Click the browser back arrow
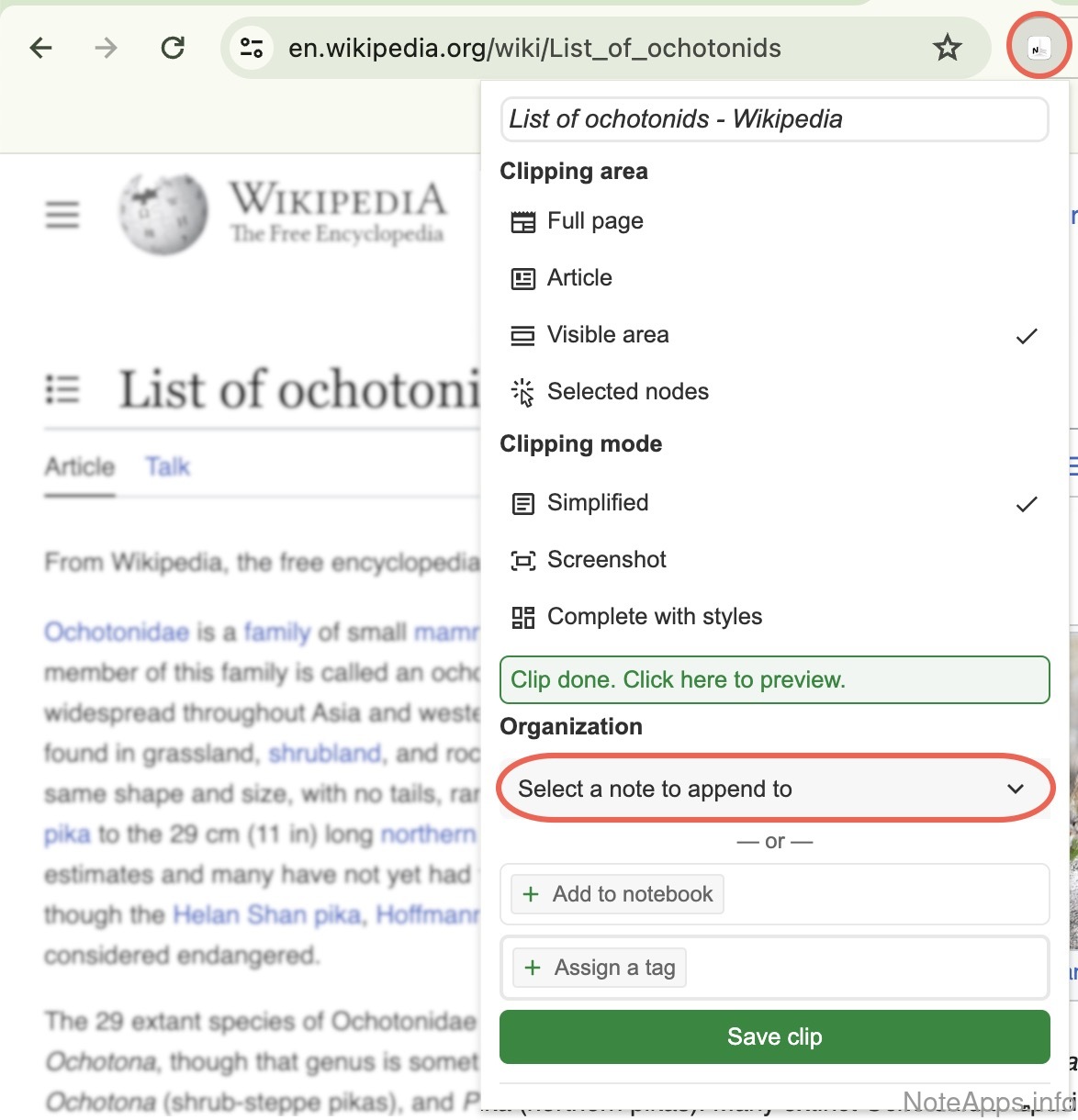The image size is (1078, 1120). 41,48
